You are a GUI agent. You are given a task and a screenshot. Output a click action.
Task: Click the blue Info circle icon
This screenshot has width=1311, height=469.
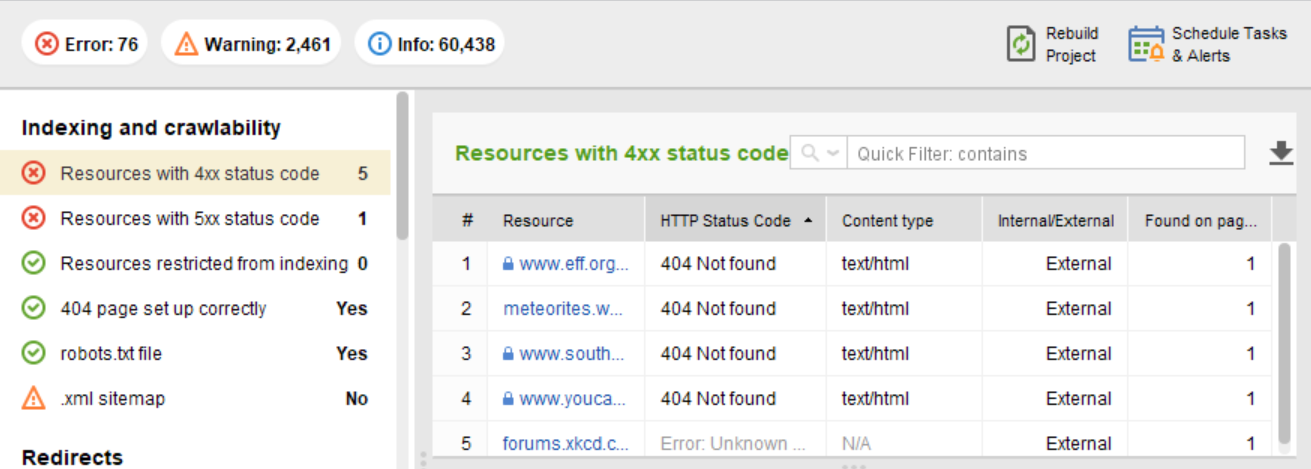(379, 44)
